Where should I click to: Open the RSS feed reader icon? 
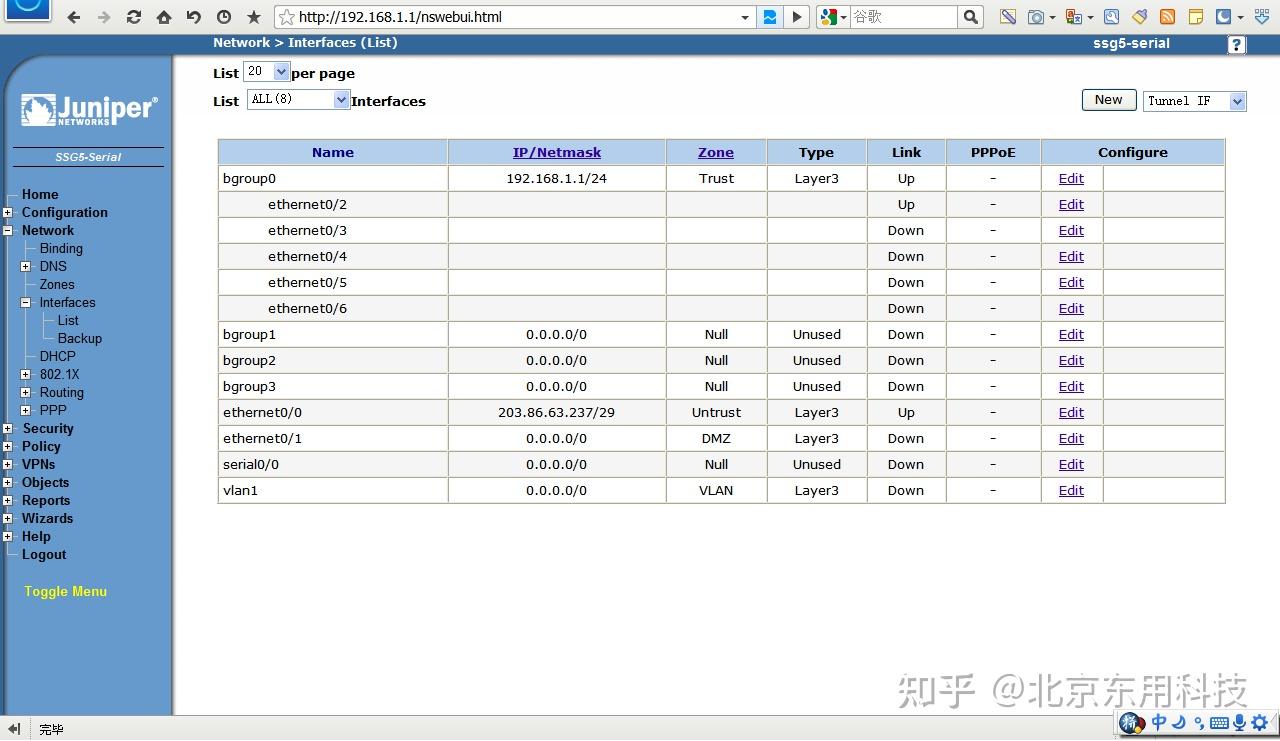1165,17
